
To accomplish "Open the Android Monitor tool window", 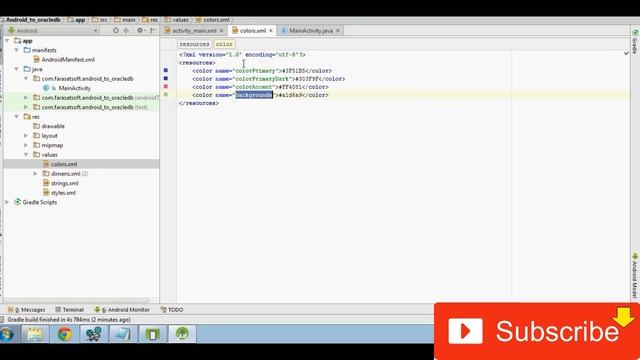I will 122,310.
